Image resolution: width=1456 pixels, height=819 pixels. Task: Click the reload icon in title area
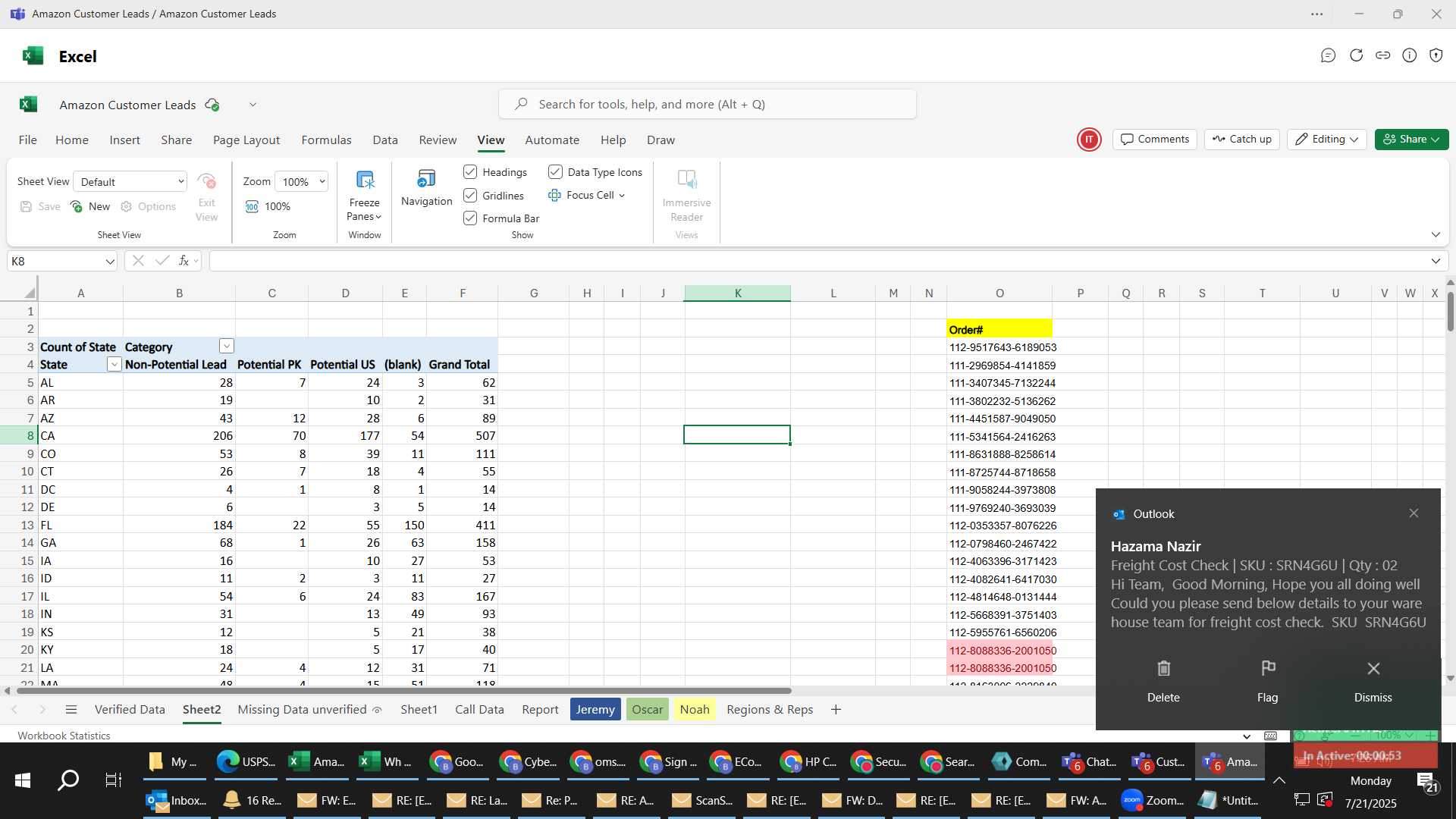point(1356,55)
